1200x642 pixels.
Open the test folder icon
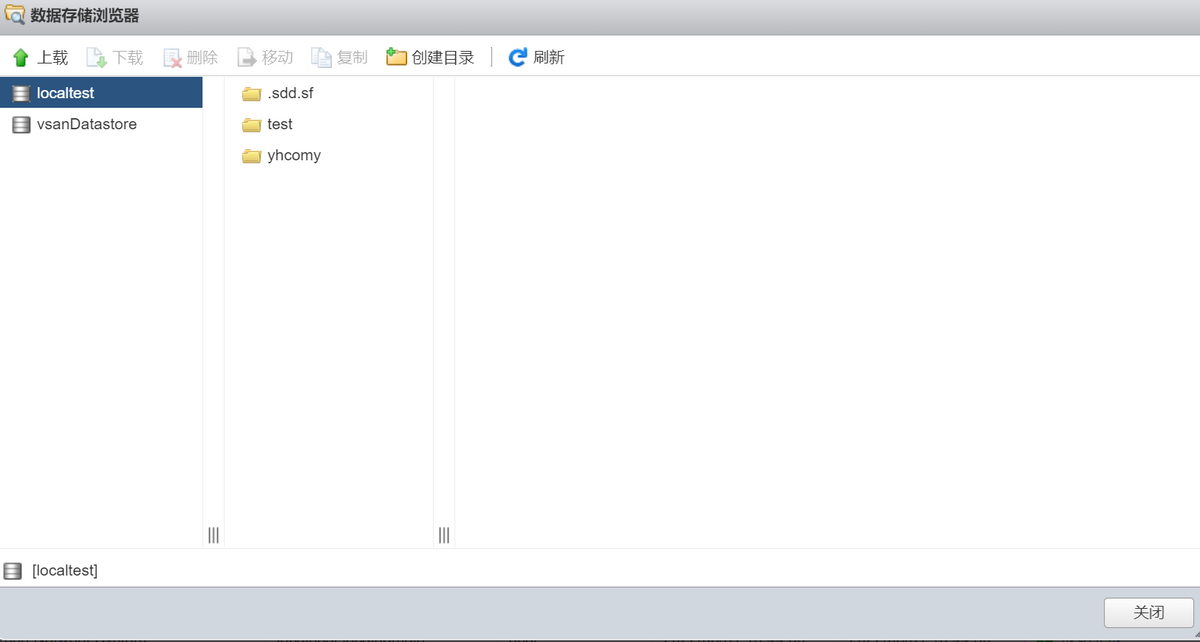point(252,125)
